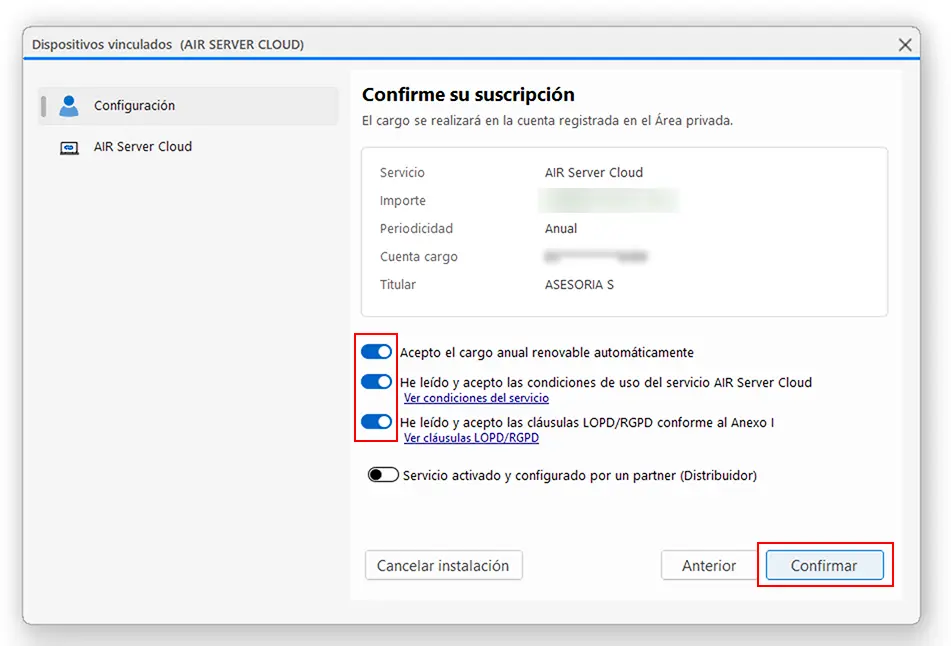This screenshot has width=951, height=646.
Task: Close the Dispositivos vinculados dialog
Action: coord(905,45)
